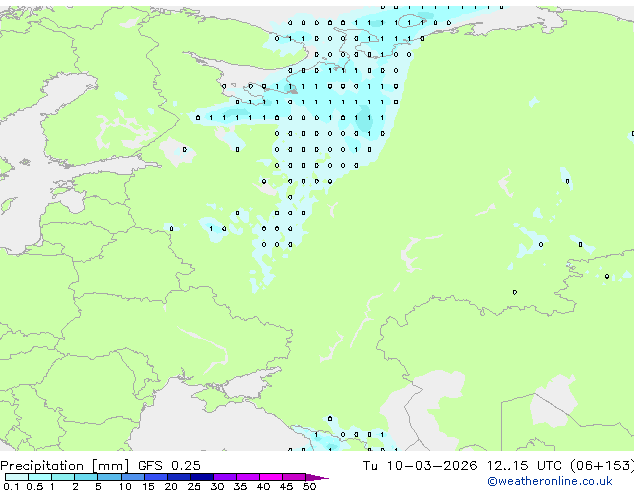Screen dimensions: 634x490
Task: Click the legend swatch between 15 and 20
Action: (155, 477)
